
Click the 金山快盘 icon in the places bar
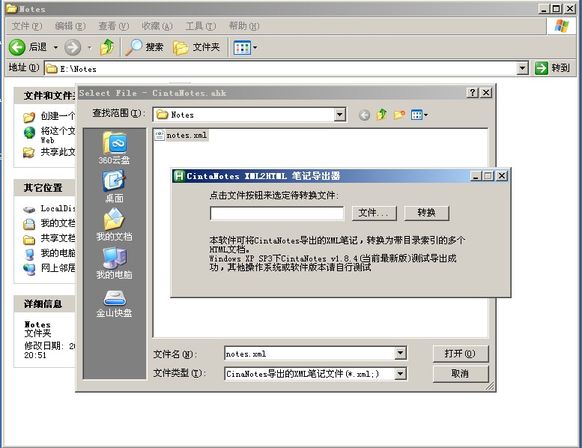click(114, 303)
